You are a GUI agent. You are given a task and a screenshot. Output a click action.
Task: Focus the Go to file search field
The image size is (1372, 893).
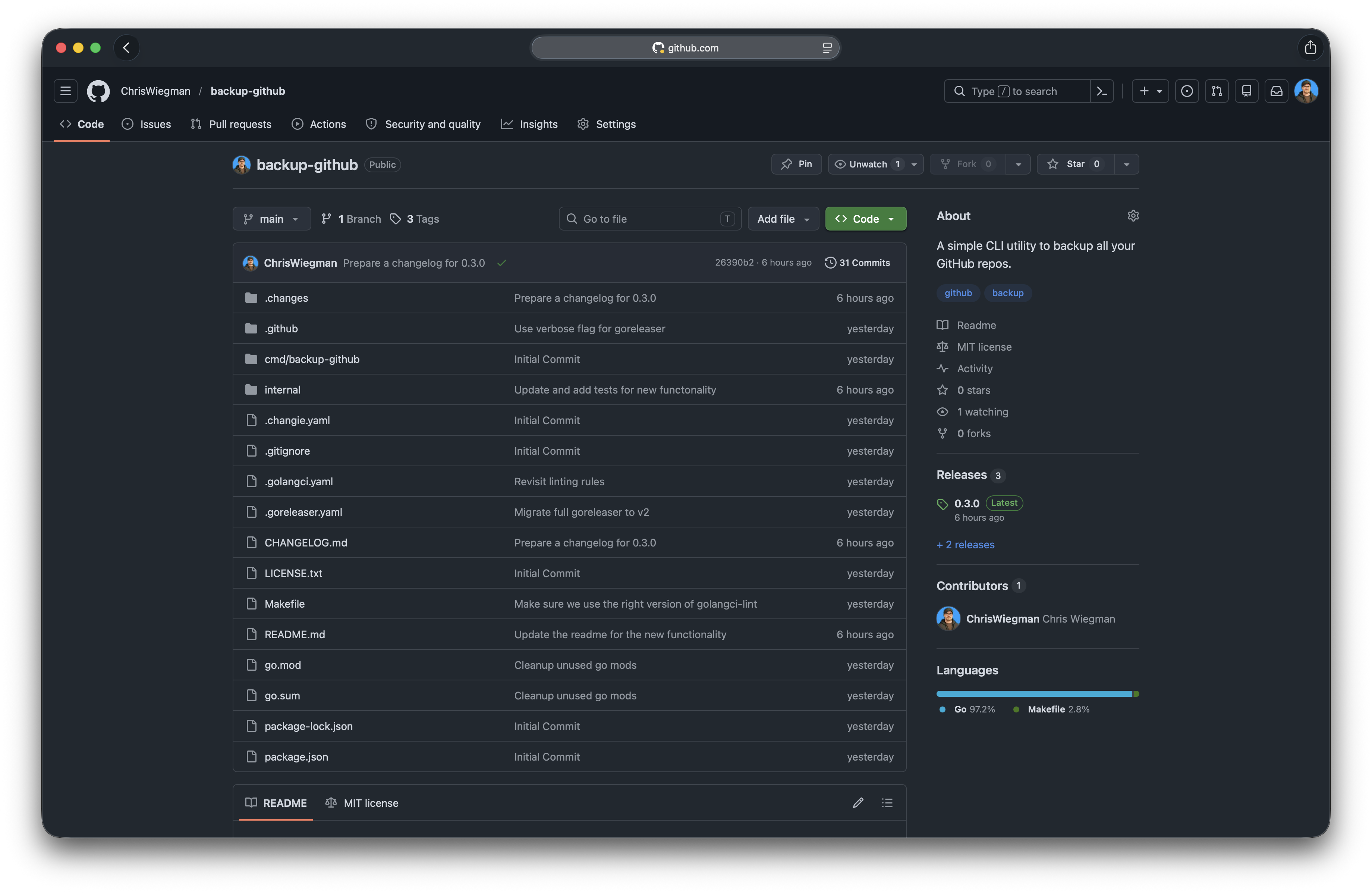pos(650,219)
